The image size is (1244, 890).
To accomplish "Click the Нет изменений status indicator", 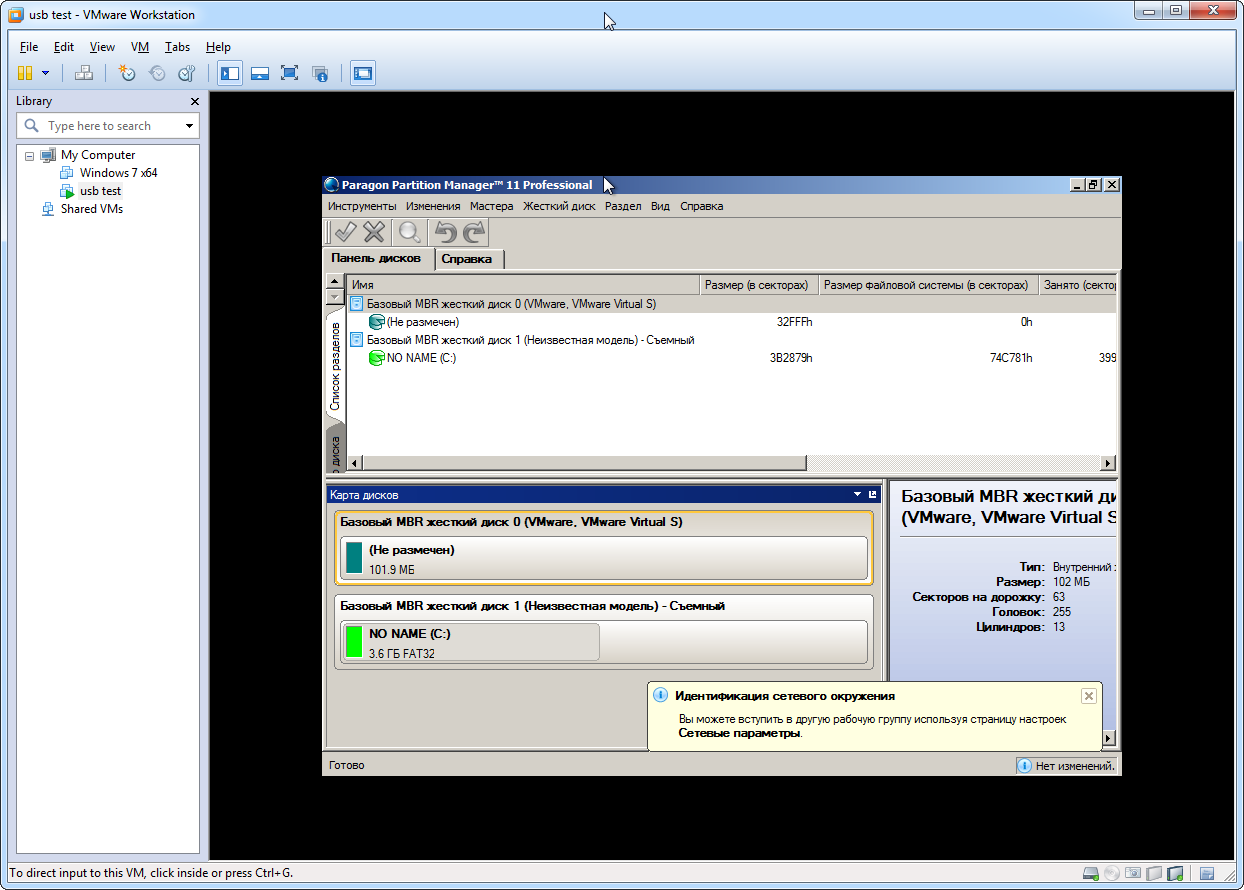I will point(1066,766).
